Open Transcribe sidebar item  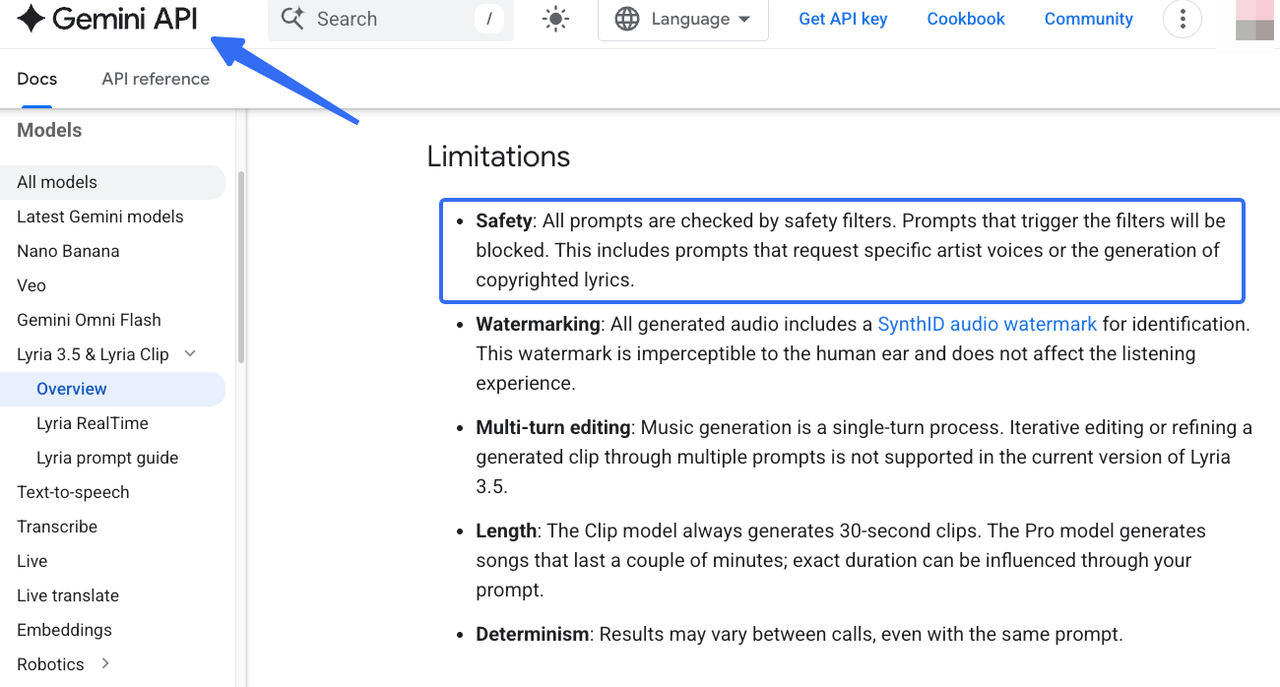click(57, 527)
